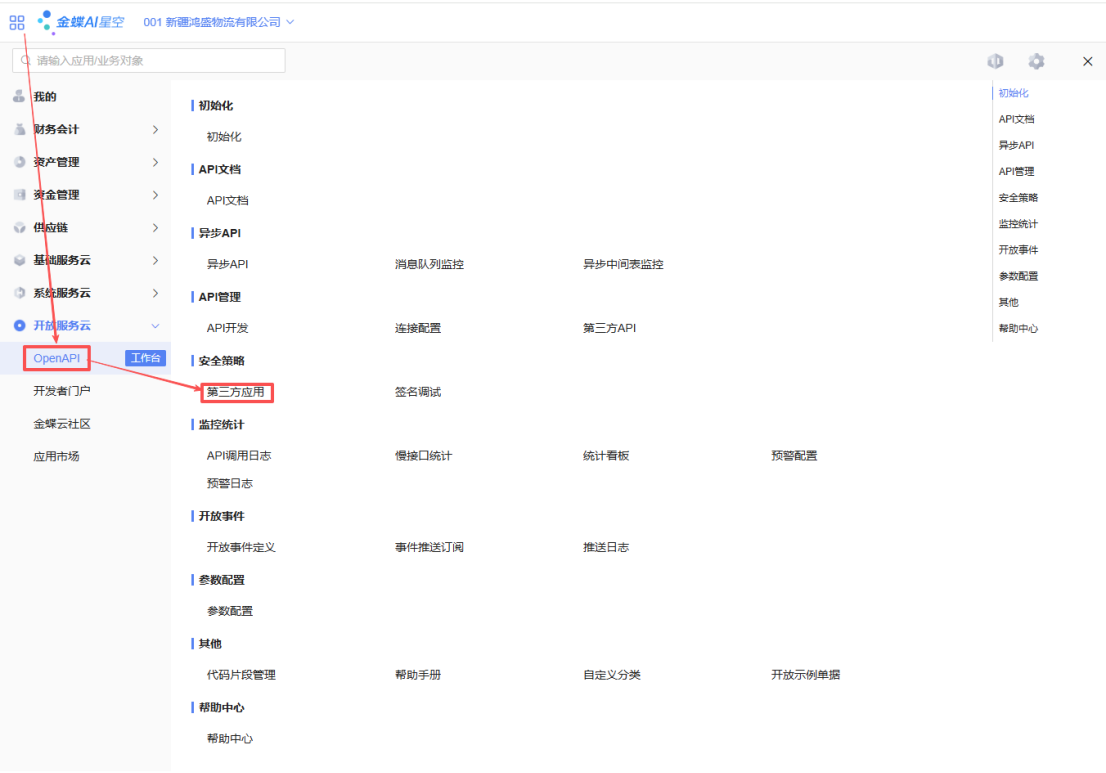The width and height of the screenshot is (1106, 773).
Task: Close the menu panel with X
Action: point(1088,62)
